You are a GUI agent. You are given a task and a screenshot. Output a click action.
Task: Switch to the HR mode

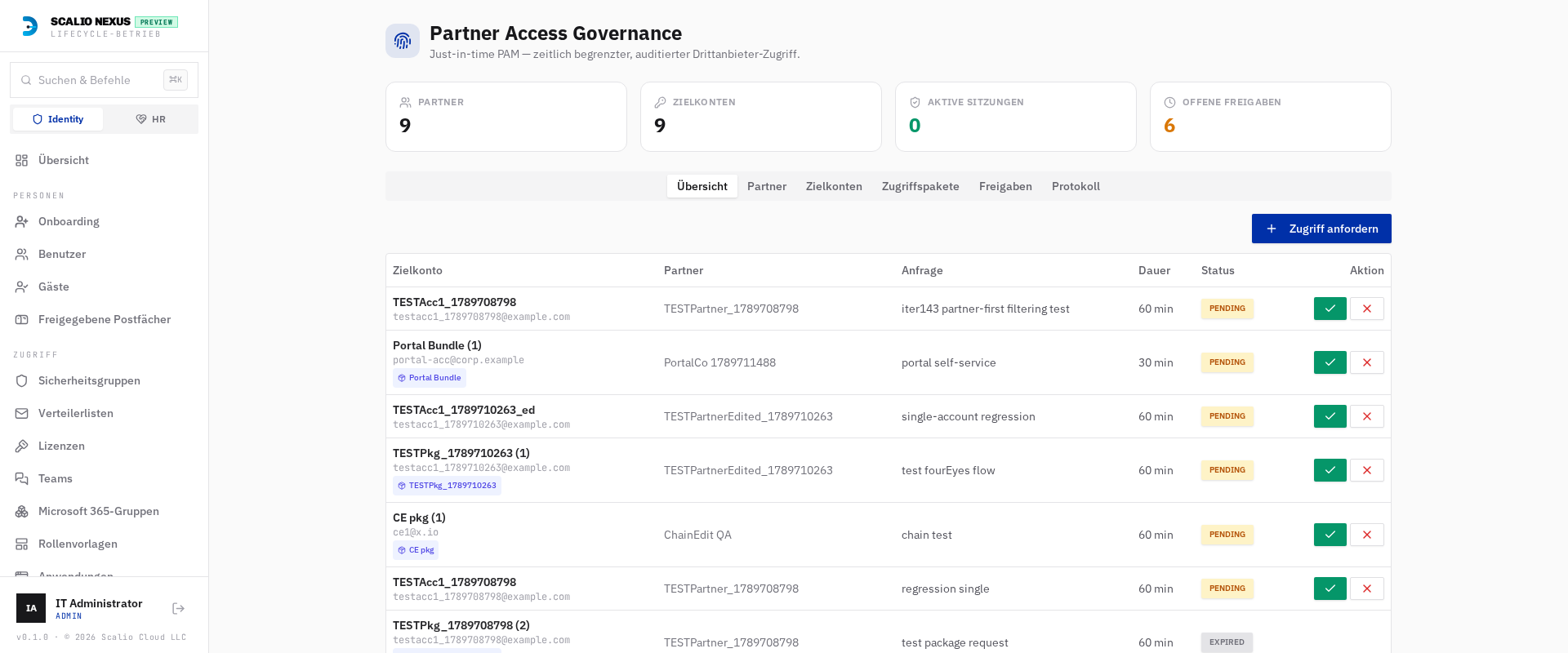[x=150, y=119]
